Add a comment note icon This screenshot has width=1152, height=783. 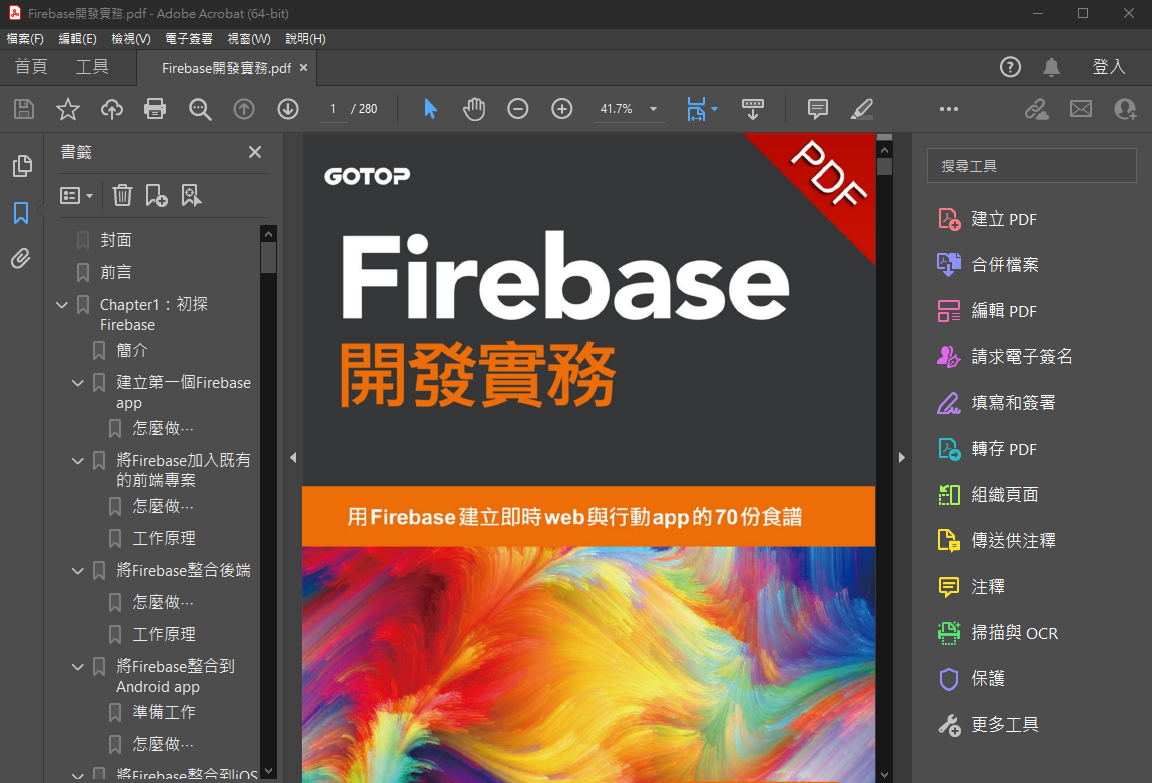pyautogui.click(x=818, y=109)
